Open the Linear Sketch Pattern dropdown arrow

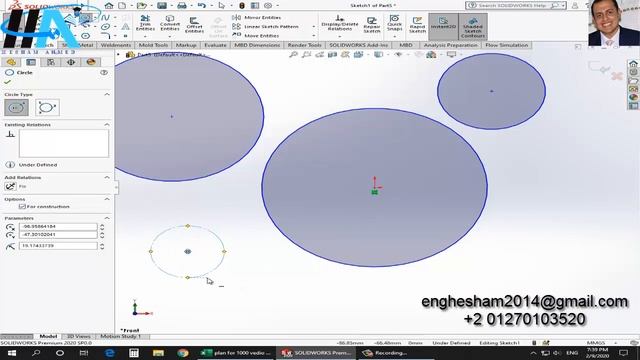[x=313, y=27]
